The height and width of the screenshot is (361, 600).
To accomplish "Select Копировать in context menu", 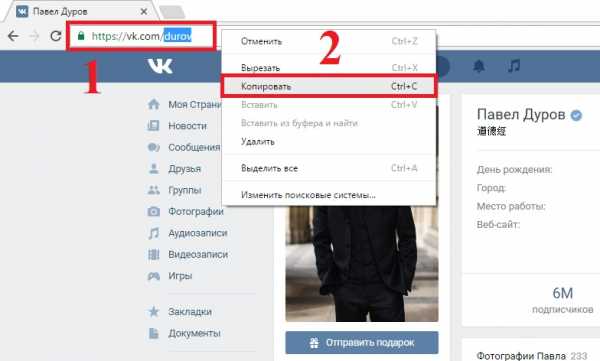I will click(329, 87).
